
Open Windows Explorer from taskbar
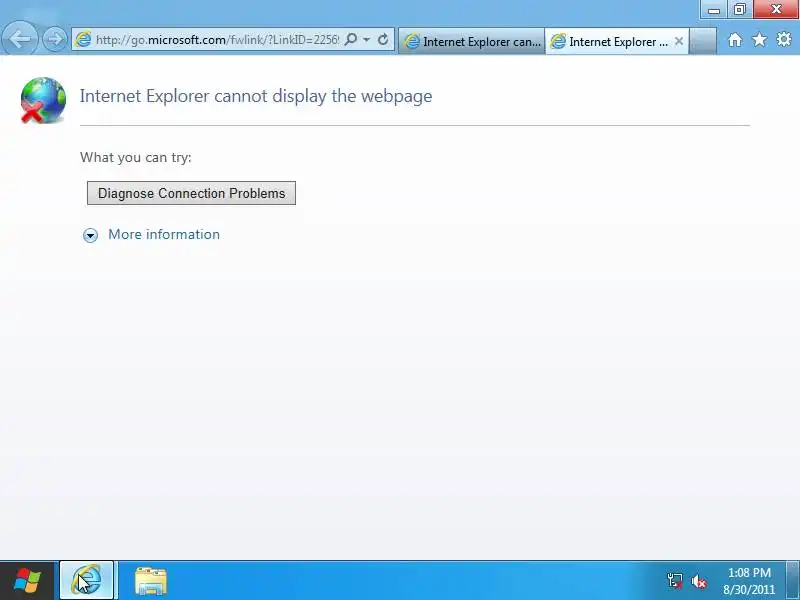tap(151, 581)
